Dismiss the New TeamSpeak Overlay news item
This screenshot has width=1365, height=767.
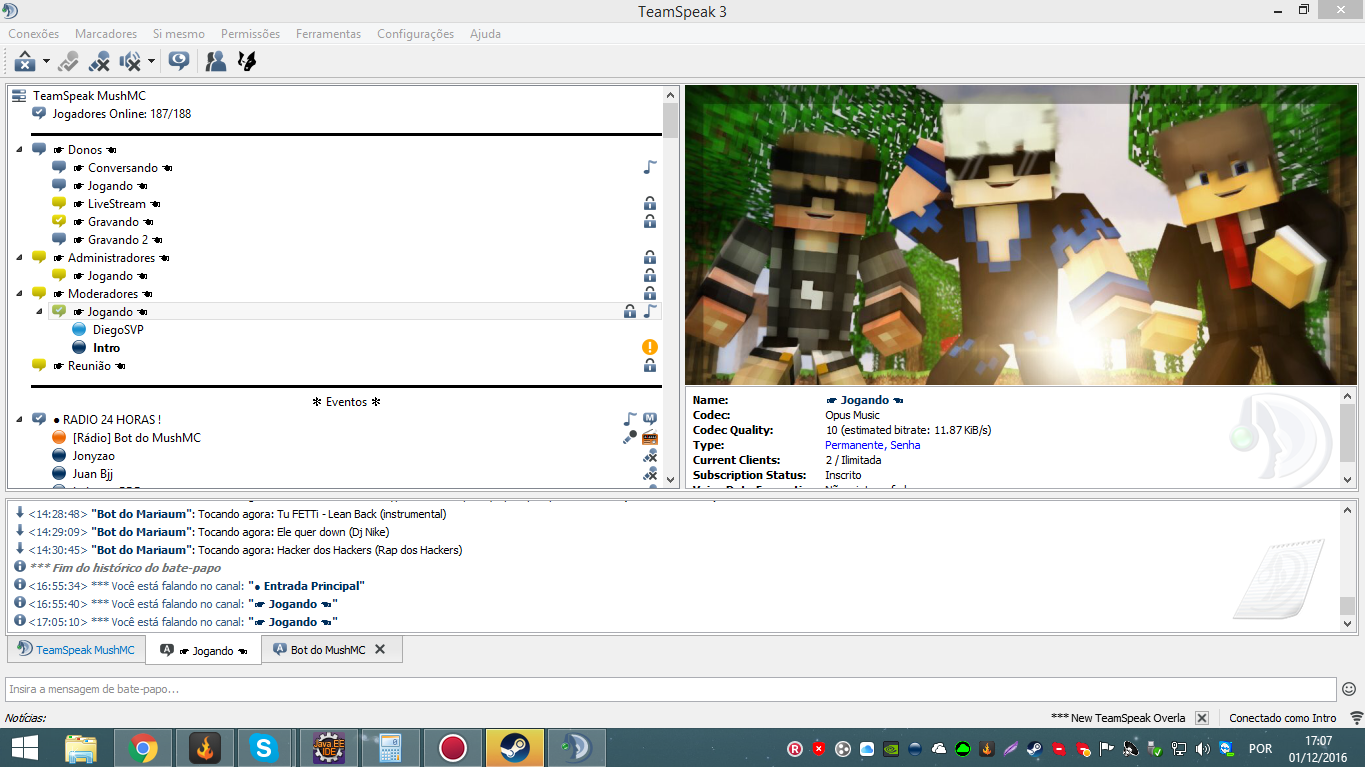[1202, 718]
